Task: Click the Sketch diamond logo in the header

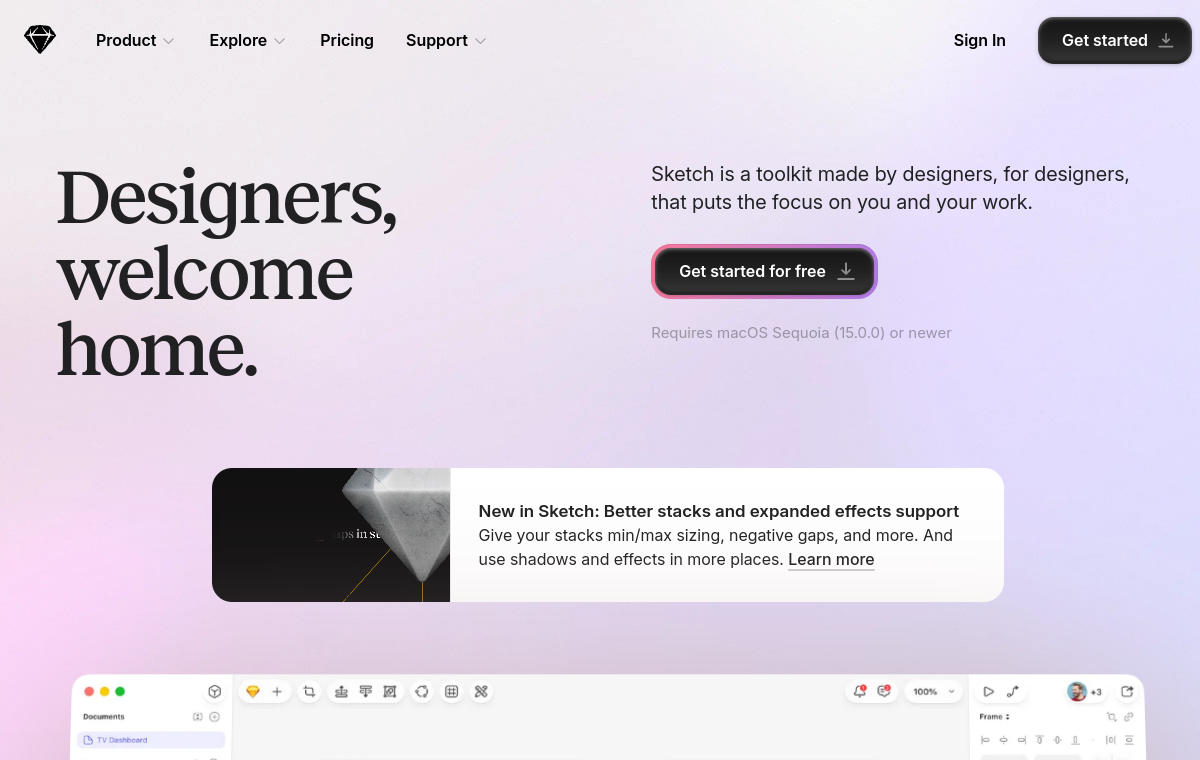Action: [x=40, y=40]
